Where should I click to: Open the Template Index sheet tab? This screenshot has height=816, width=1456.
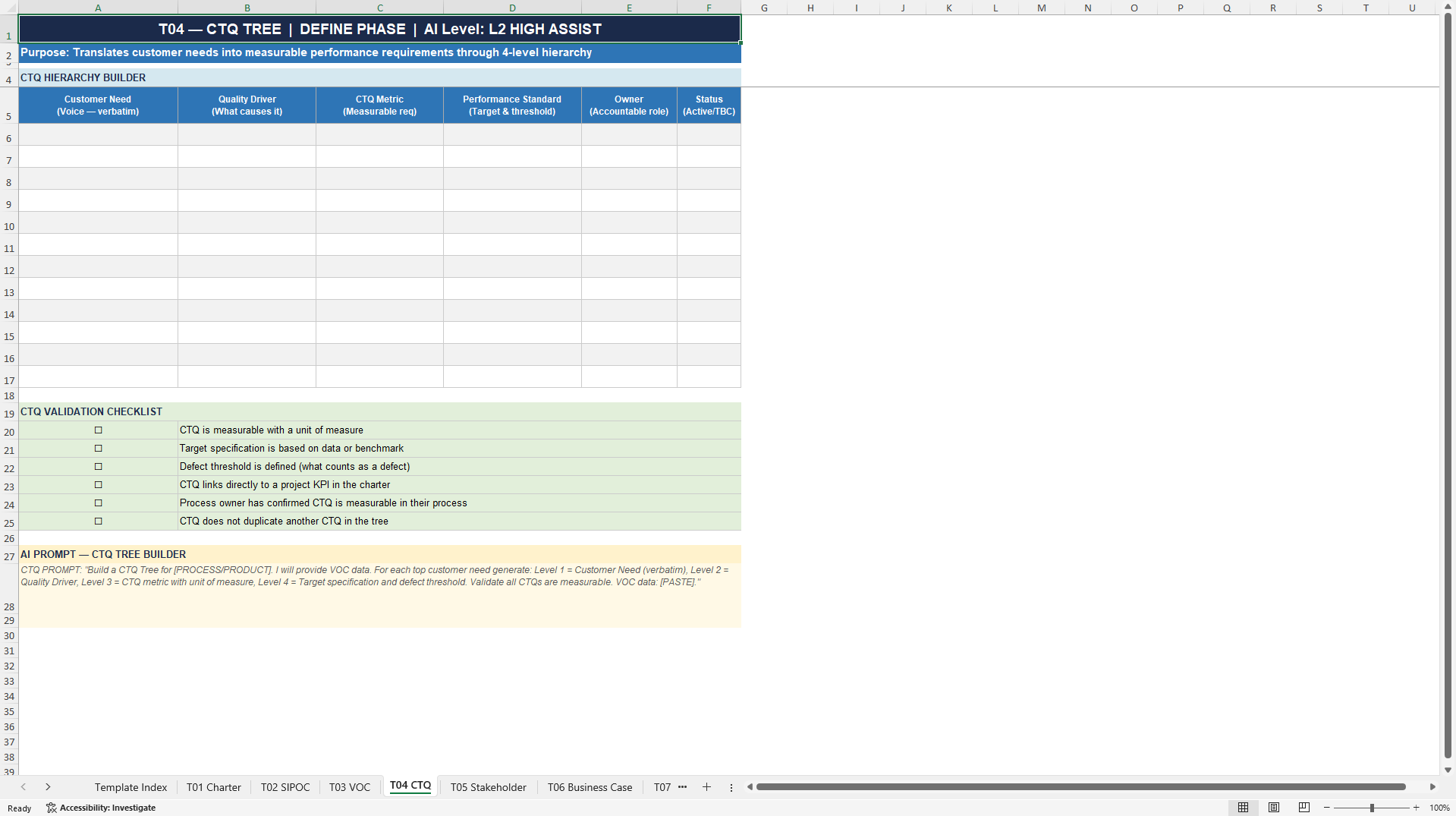point(131,787)
